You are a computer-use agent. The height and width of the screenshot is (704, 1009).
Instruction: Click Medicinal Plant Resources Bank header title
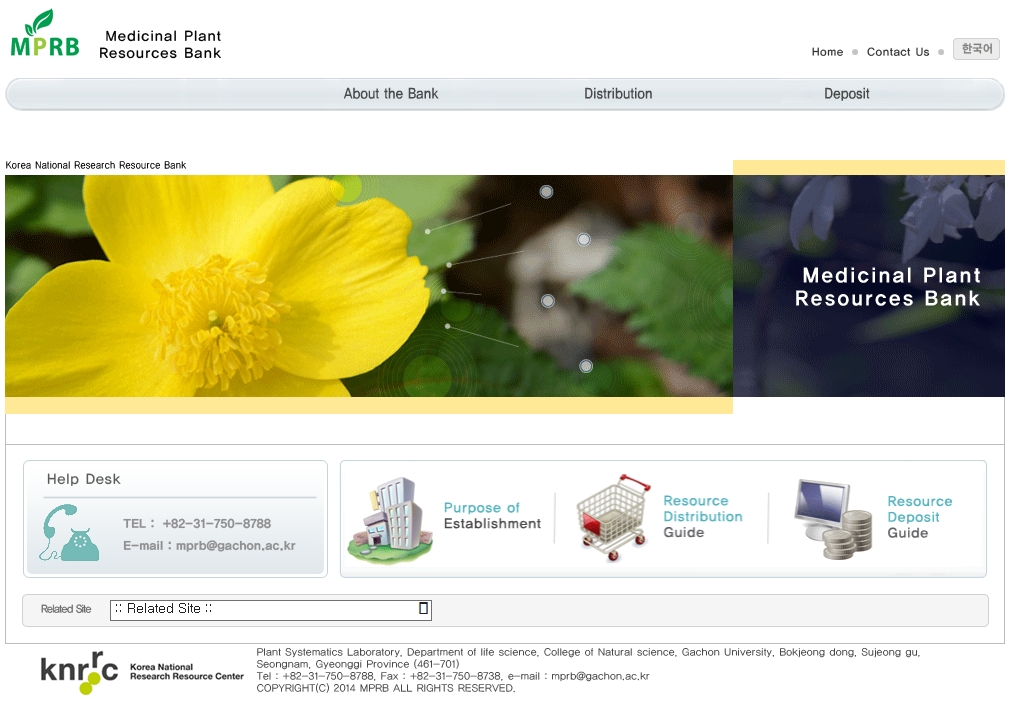(160, 44)
